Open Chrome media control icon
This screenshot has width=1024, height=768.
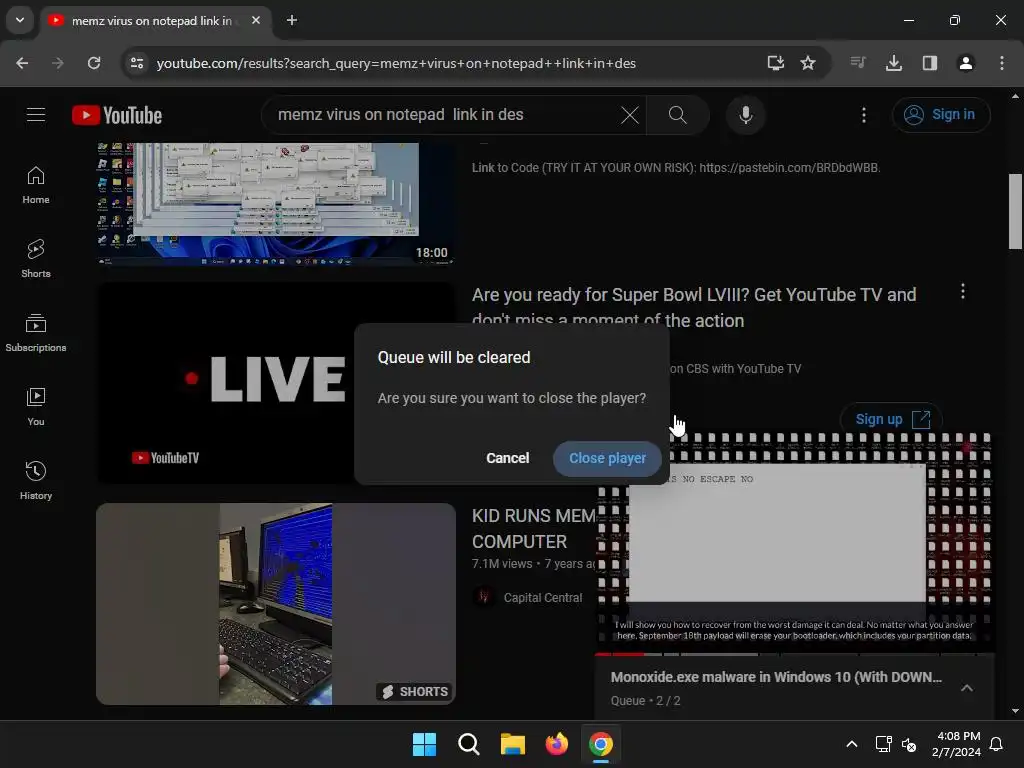(x=858, y=63)
